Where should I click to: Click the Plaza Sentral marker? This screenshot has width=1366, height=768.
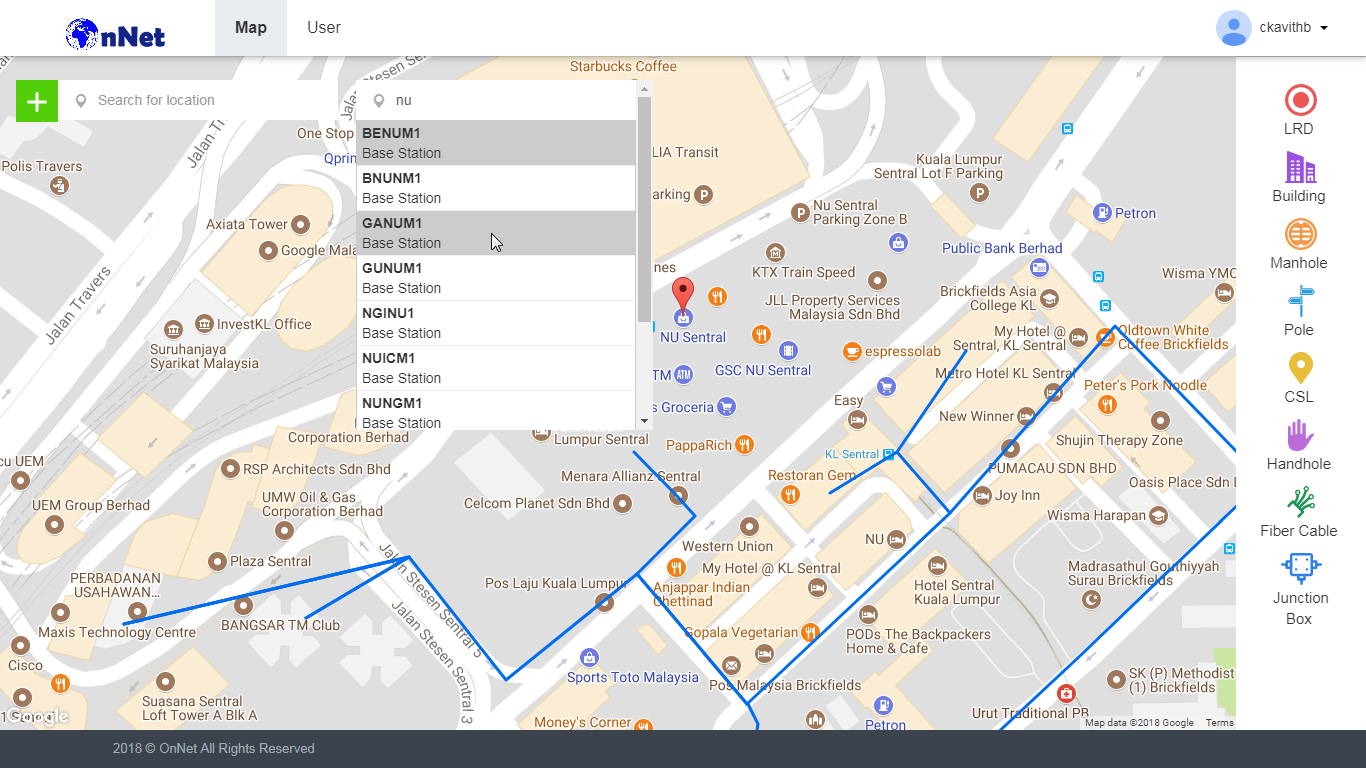(x=217, y=562)
